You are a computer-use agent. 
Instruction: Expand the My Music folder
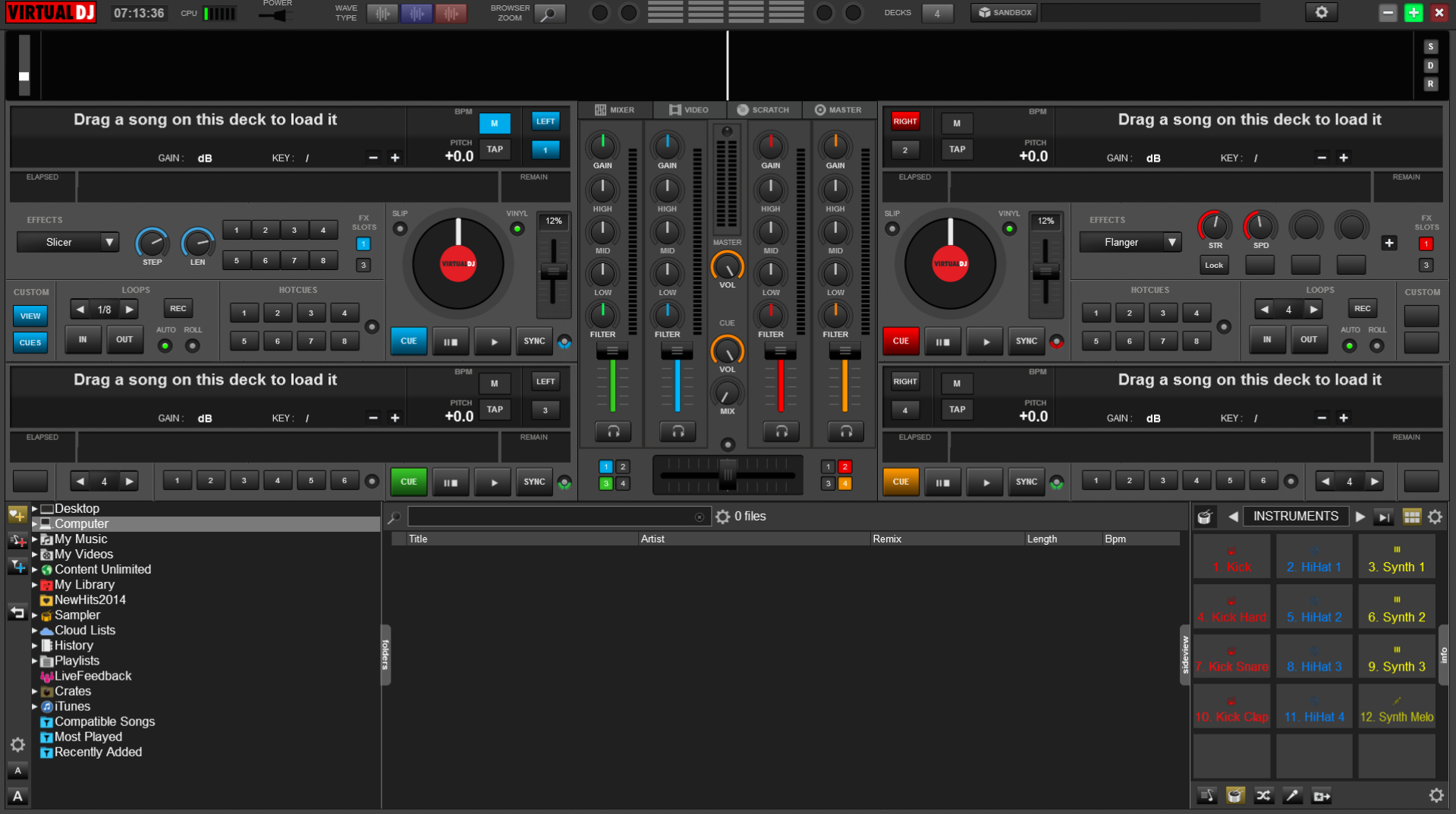[35, 539]
